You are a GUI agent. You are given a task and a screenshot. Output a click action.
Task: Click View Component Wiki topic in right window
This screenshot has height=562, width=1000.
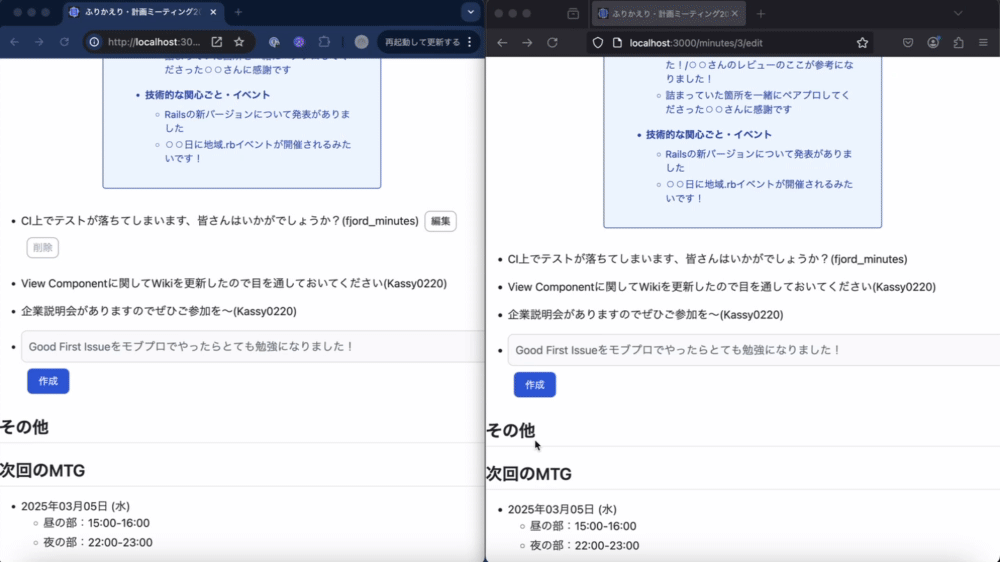(721, 287)
